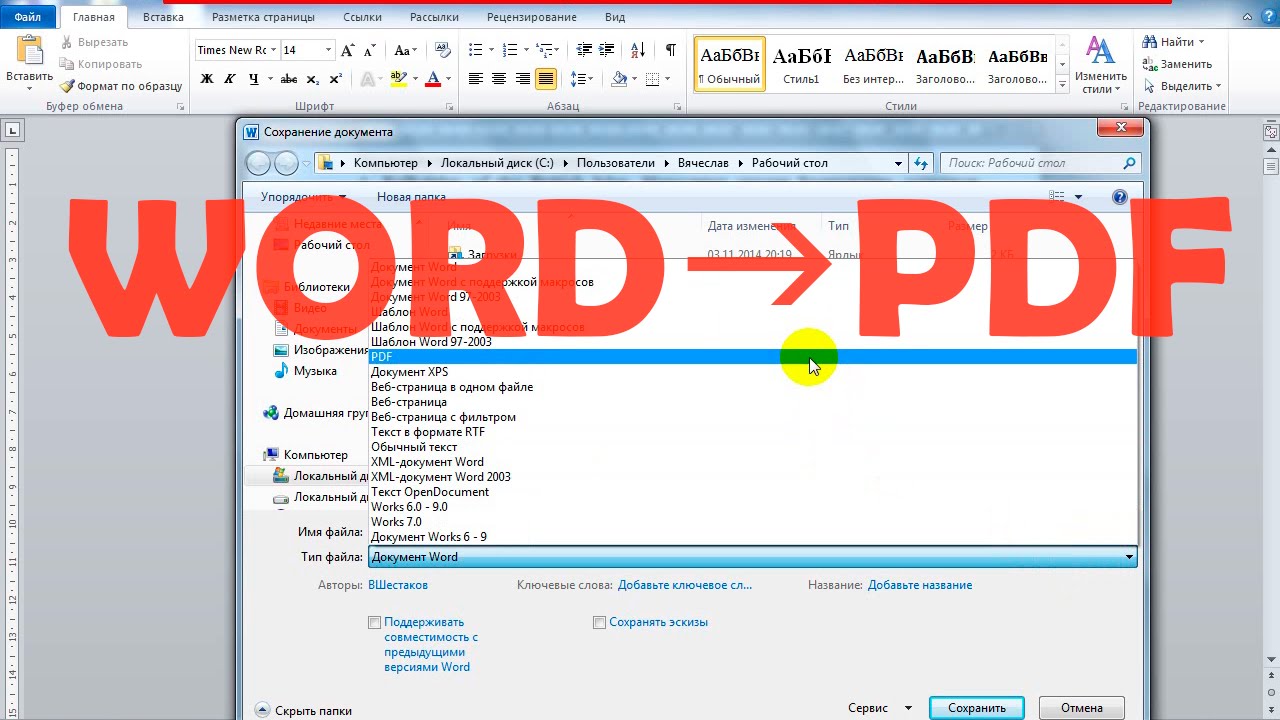Select 'Документ XPS' file type

pos(753,372)
